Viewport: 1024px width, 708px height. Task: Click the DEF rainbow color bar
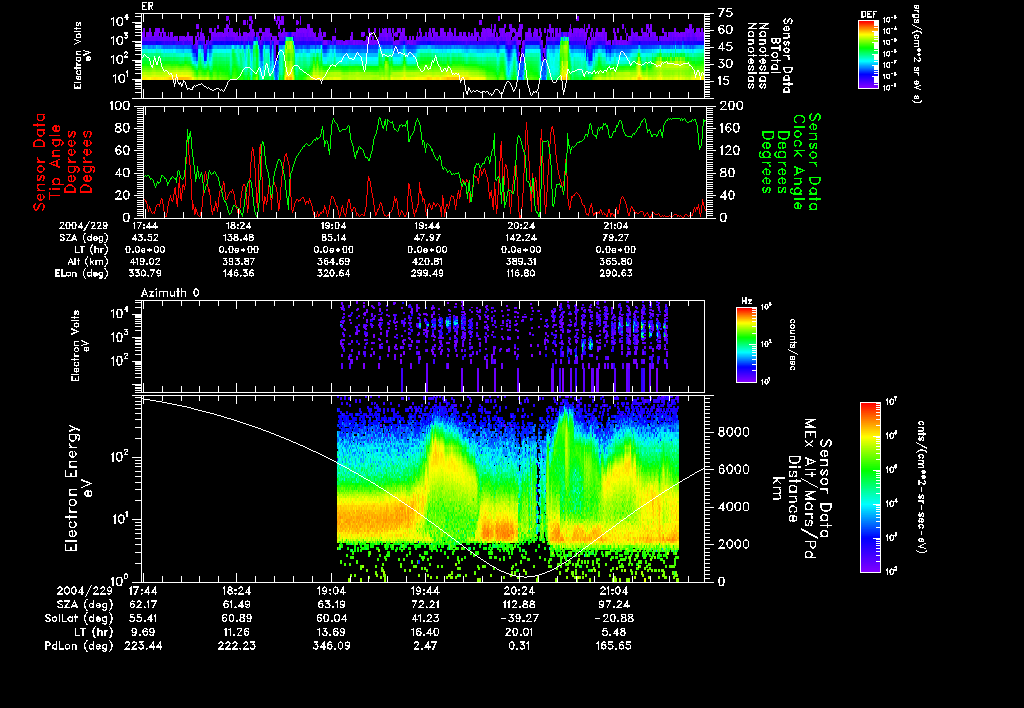[x=868, y=54]
